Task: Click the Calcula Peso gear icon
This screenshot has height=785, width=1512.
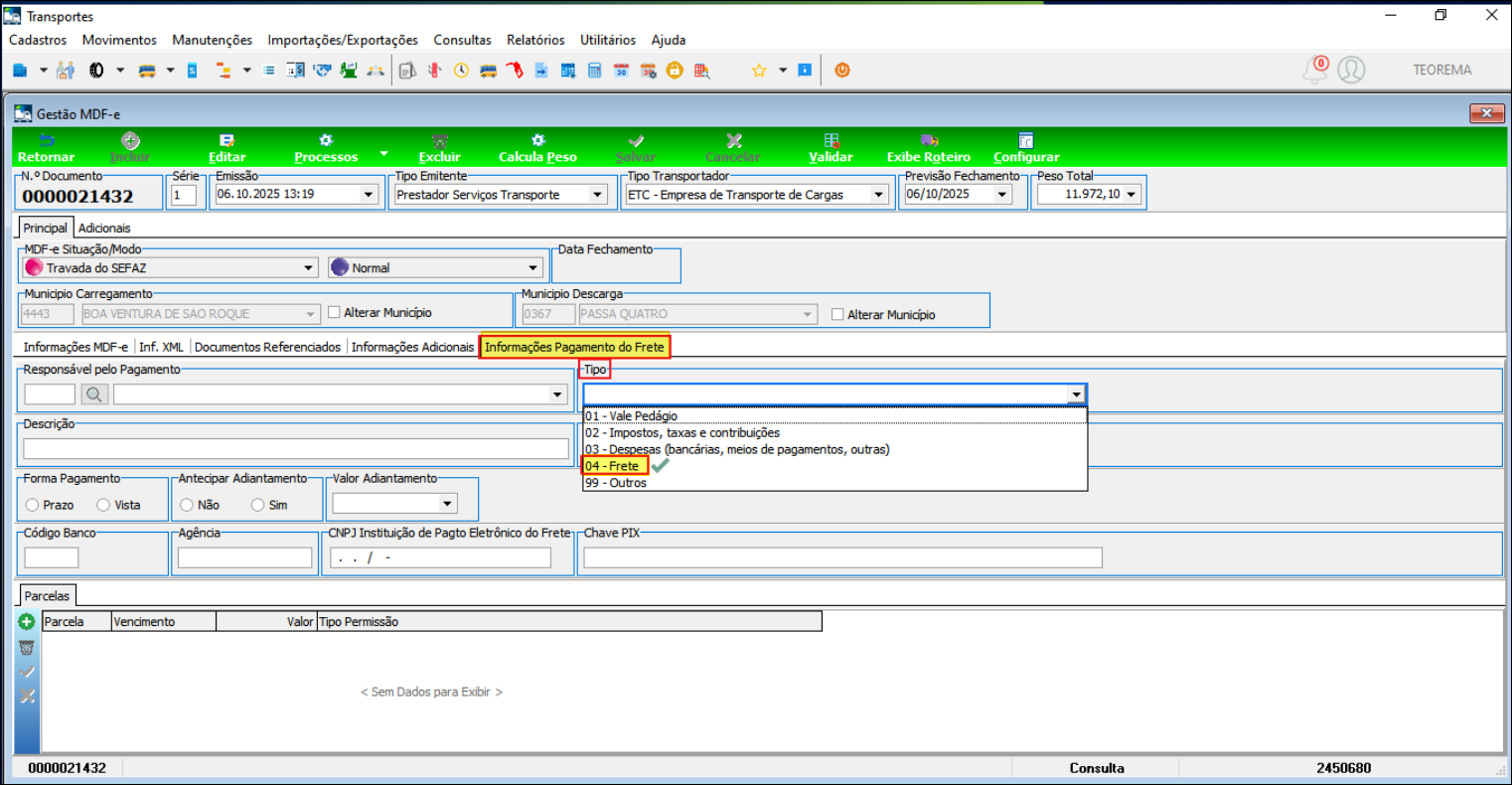Action: pyautogui.click(x=537, y=141)
